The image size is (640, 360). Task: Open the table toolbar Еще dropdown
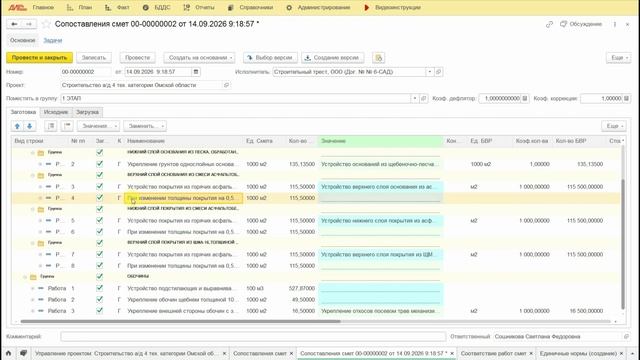point(613,126)
